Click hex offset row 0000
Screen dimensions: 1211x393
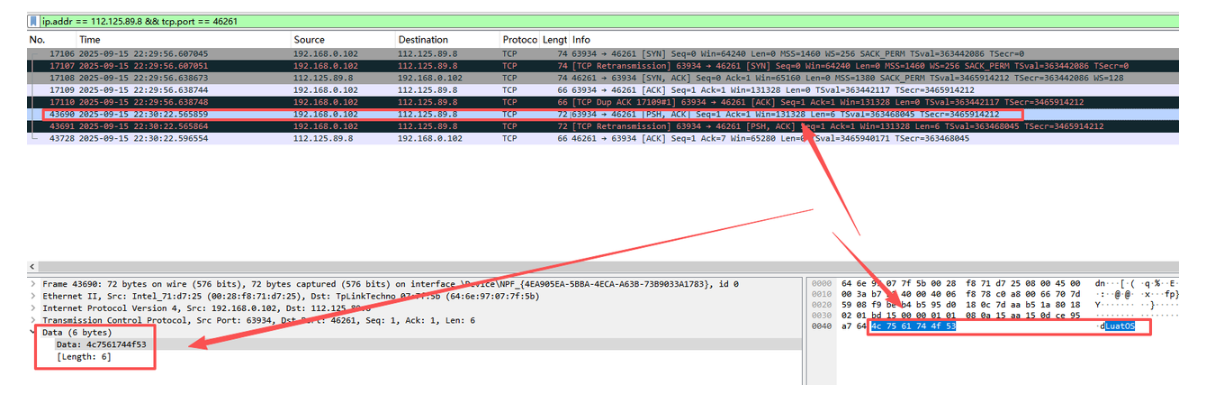pyautogui.click(x=823, y=284)
